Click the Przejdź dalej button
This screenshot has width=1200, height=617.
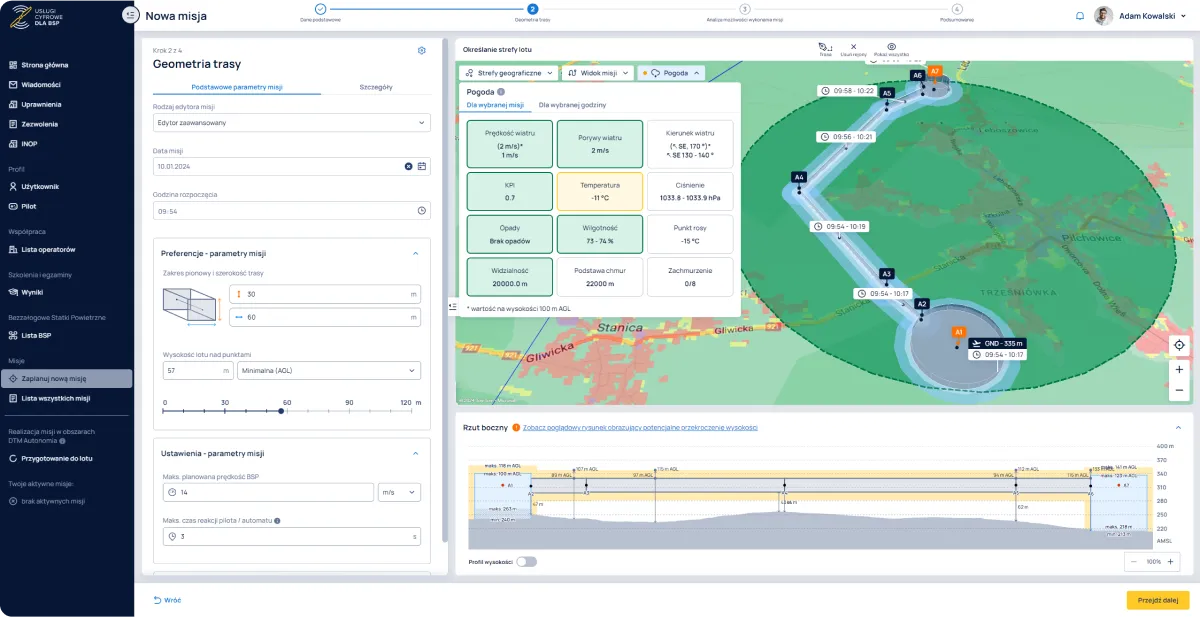click(x=1157, y=600)
